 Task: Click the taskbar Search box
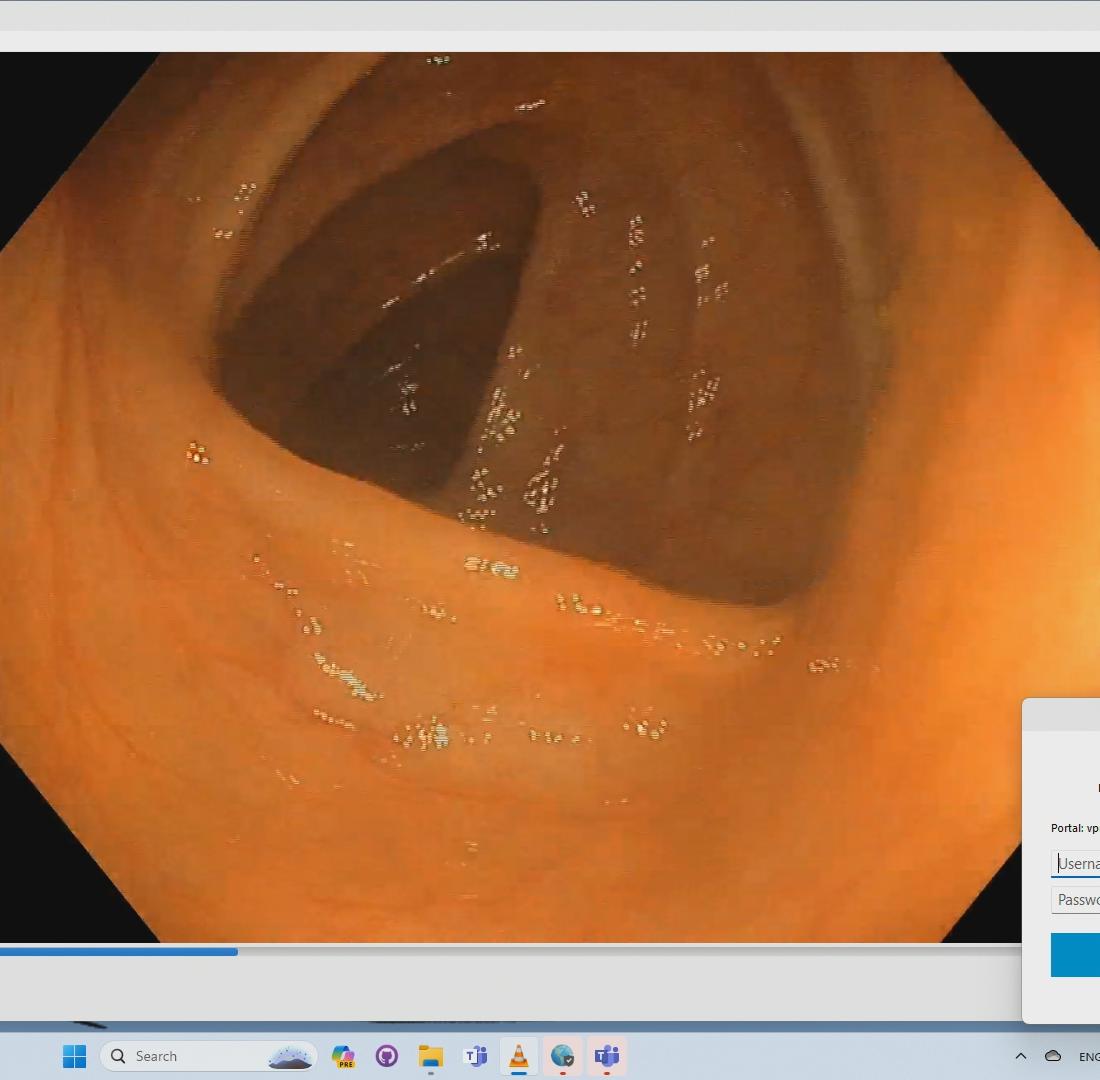[208, 1056]
